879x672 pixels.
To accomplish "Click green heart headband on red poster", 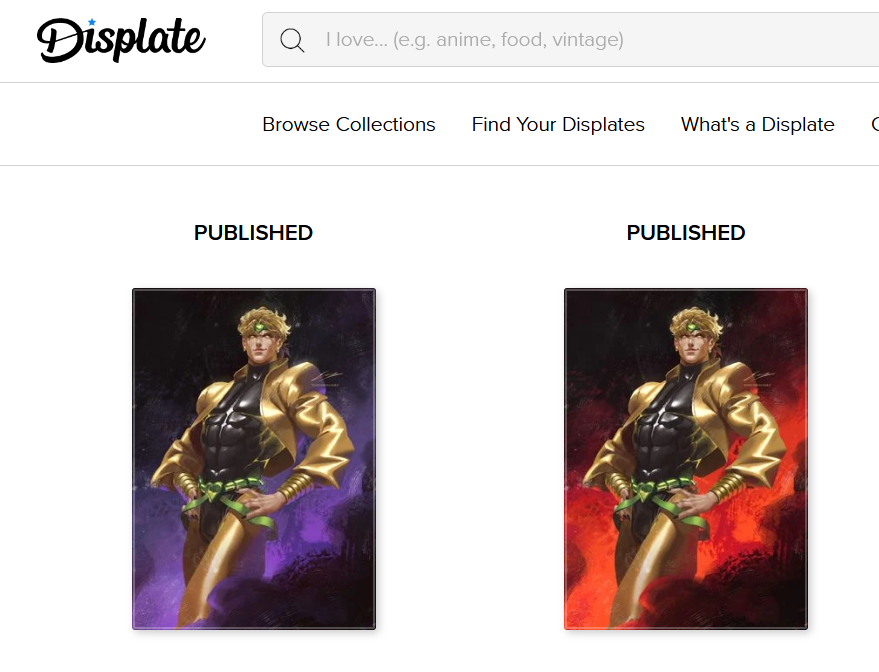I will [x=692, y=327].
